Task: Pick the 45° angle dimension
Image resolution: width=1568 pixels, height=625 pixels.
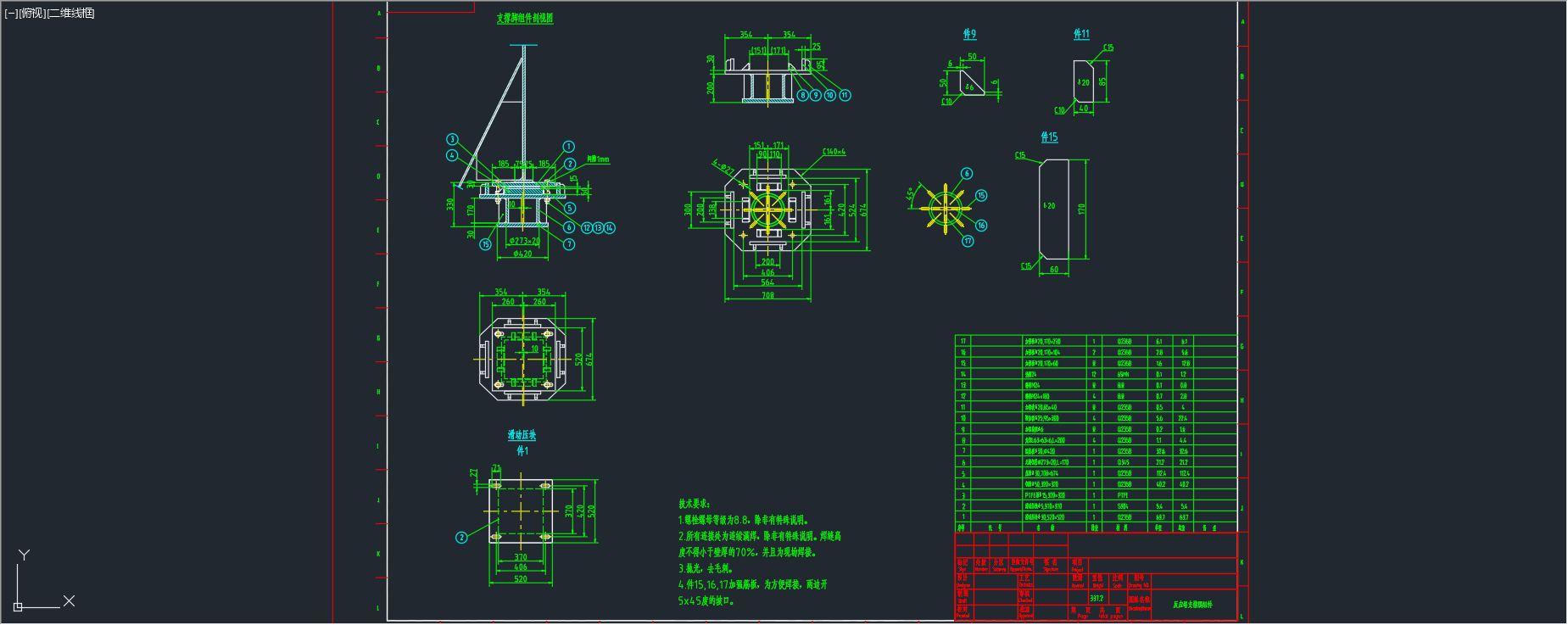Action: 910,194
